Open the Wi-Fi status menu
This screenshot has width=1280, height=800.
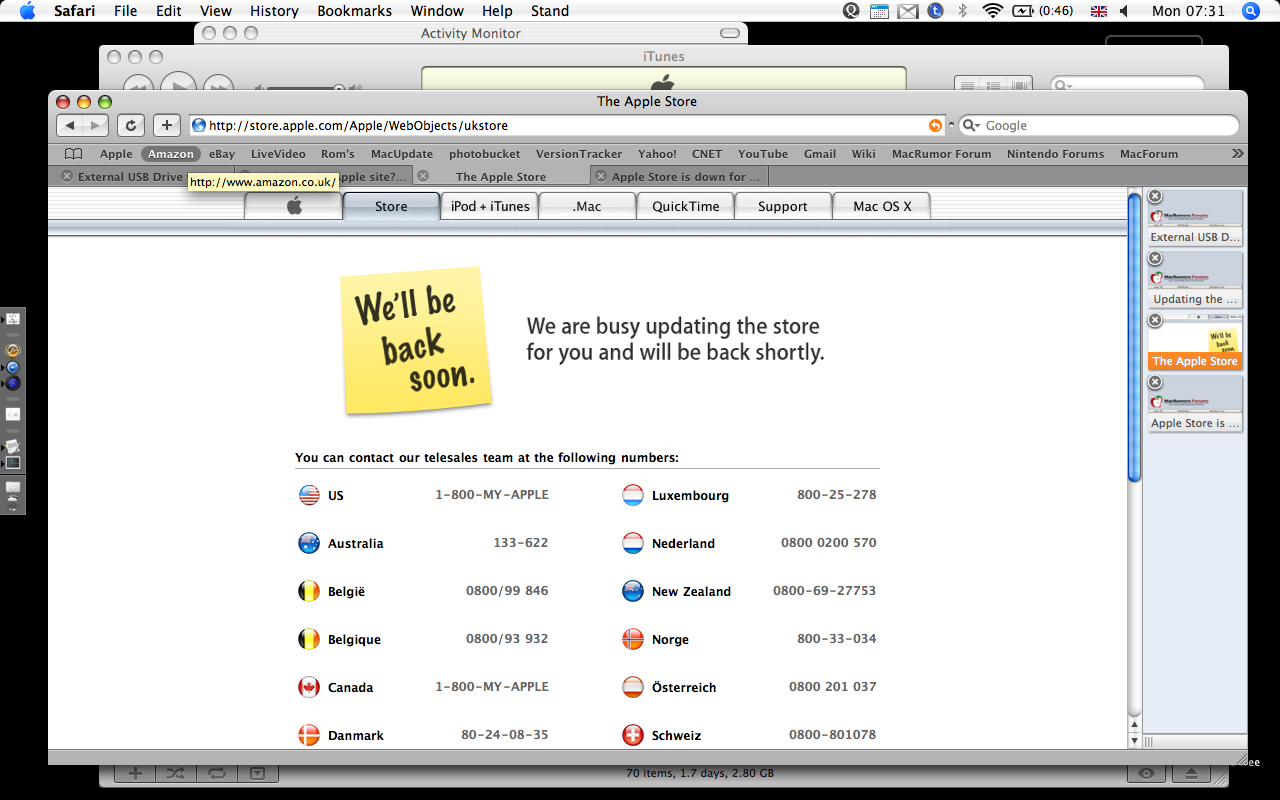[992, 11]
